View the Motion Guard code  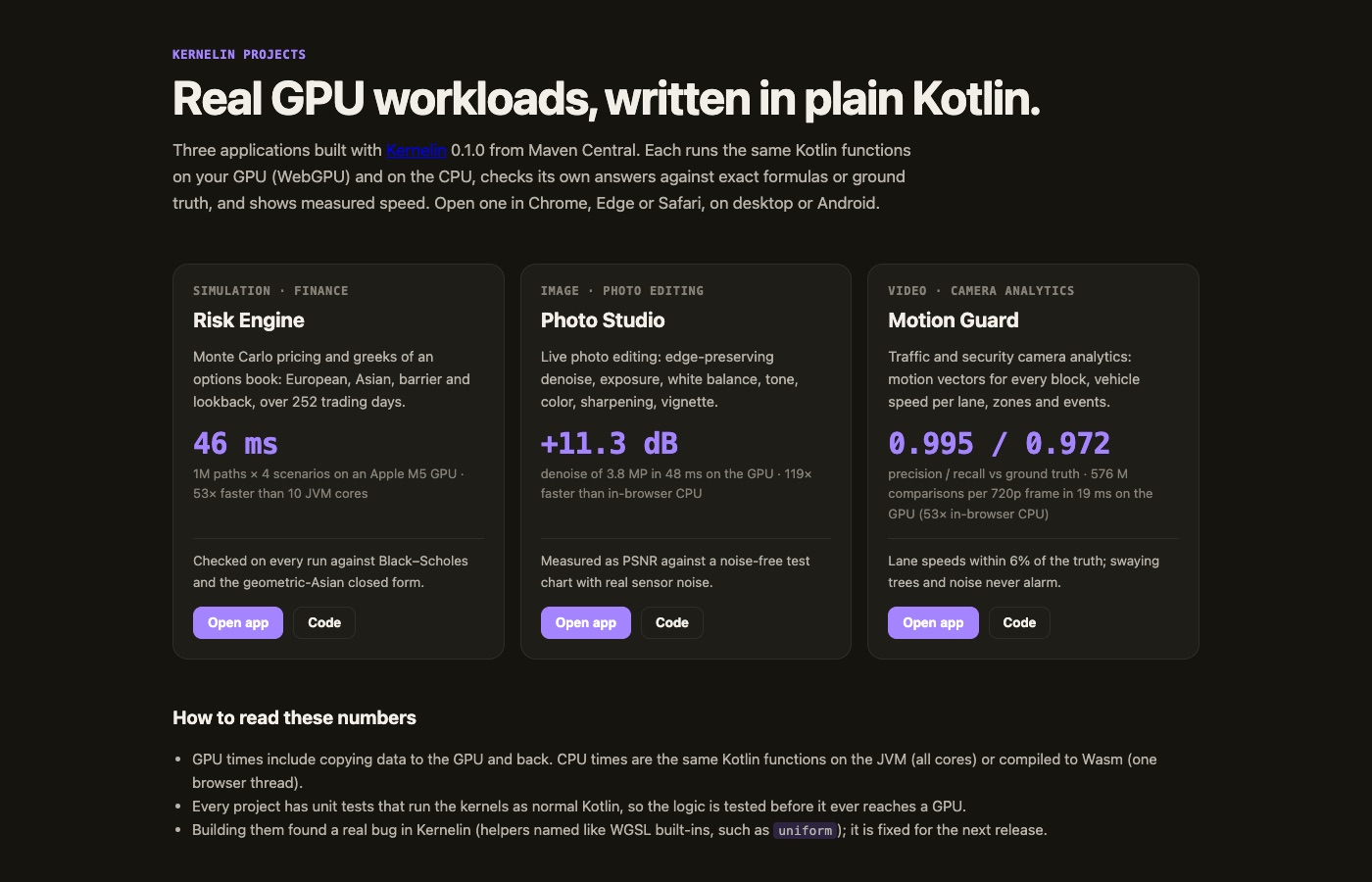point(1019,622)
